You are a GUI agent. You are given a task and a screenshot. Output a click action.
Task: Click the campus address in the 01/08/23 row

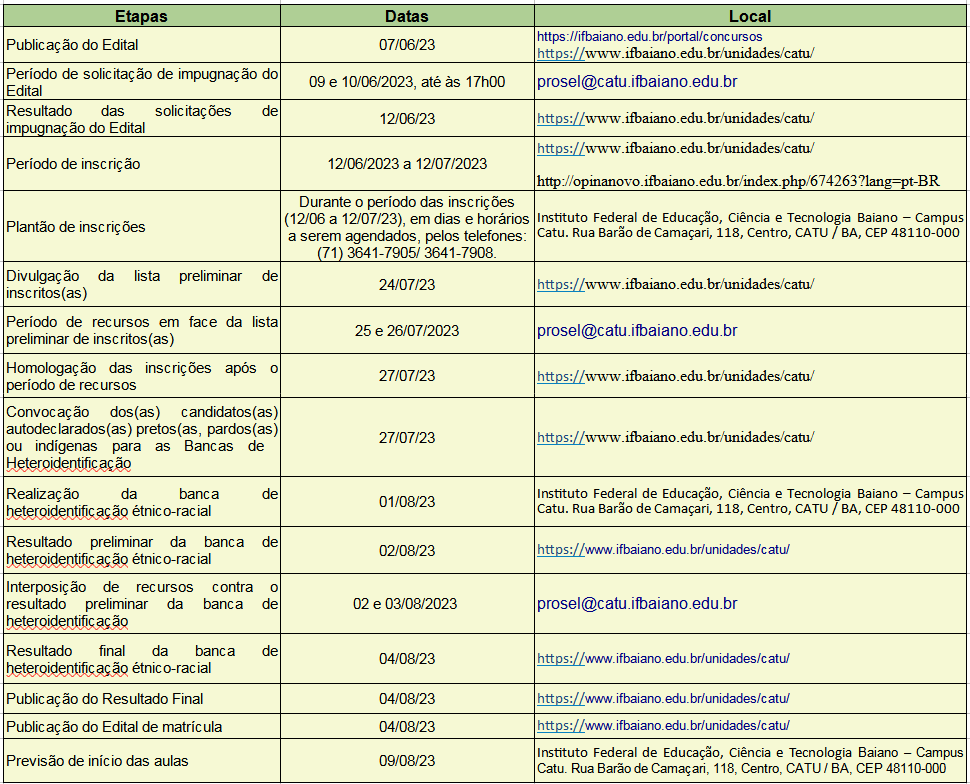pyautogui.click(x=750, y=501)
